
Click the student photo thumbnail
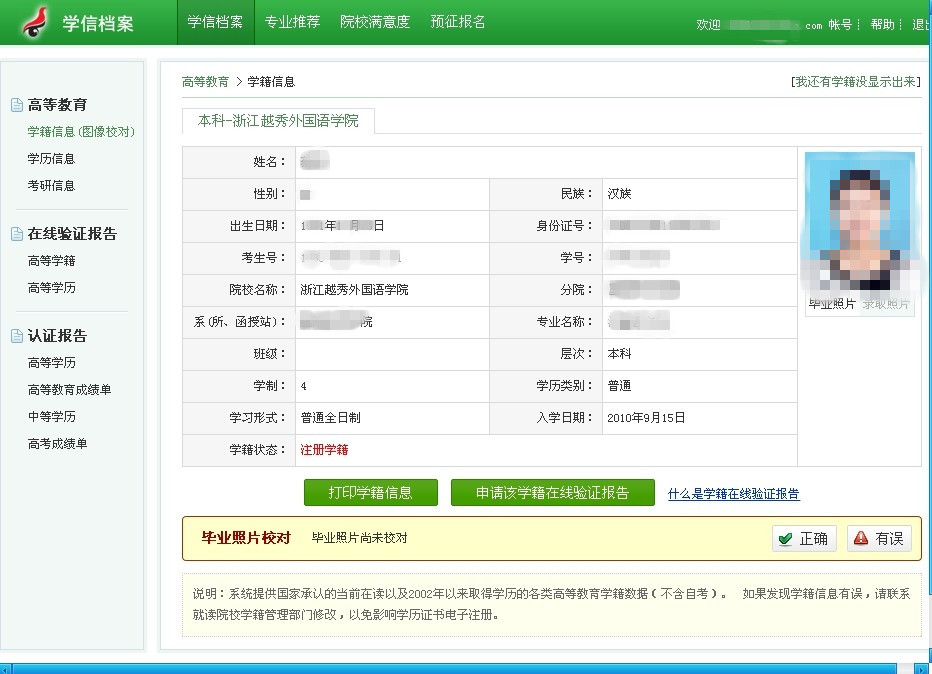(860, 220)
